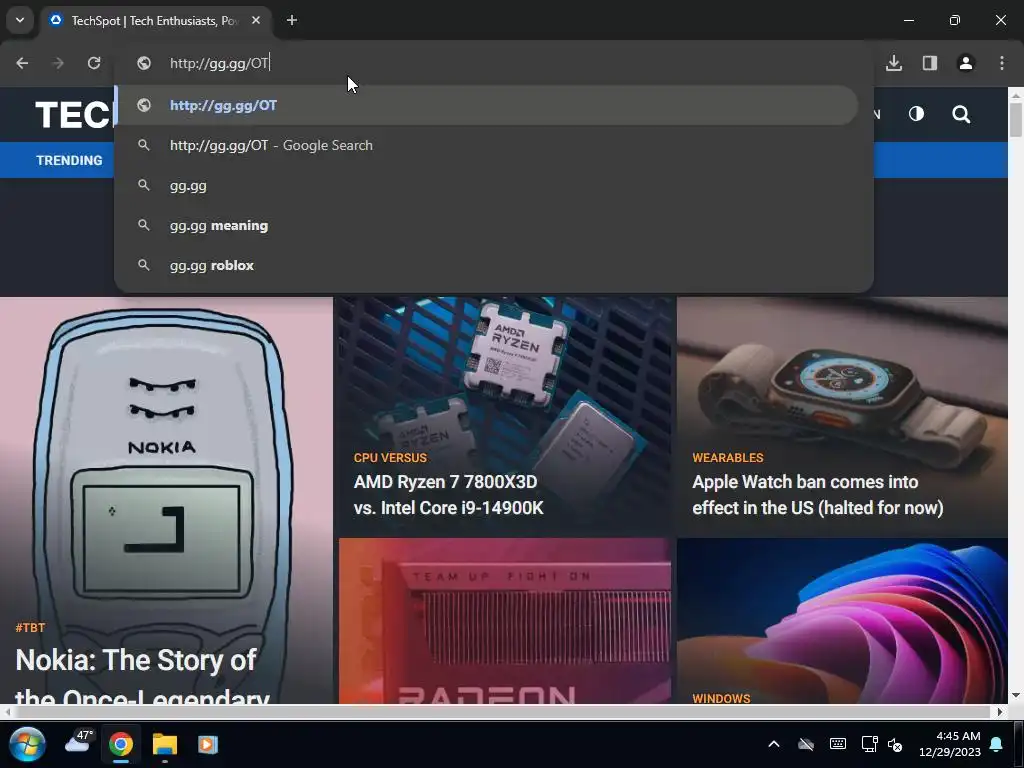Open the AMD Ryzen 7 7800X3D article
The image size is (1024, 768).
tap(449, 494)
